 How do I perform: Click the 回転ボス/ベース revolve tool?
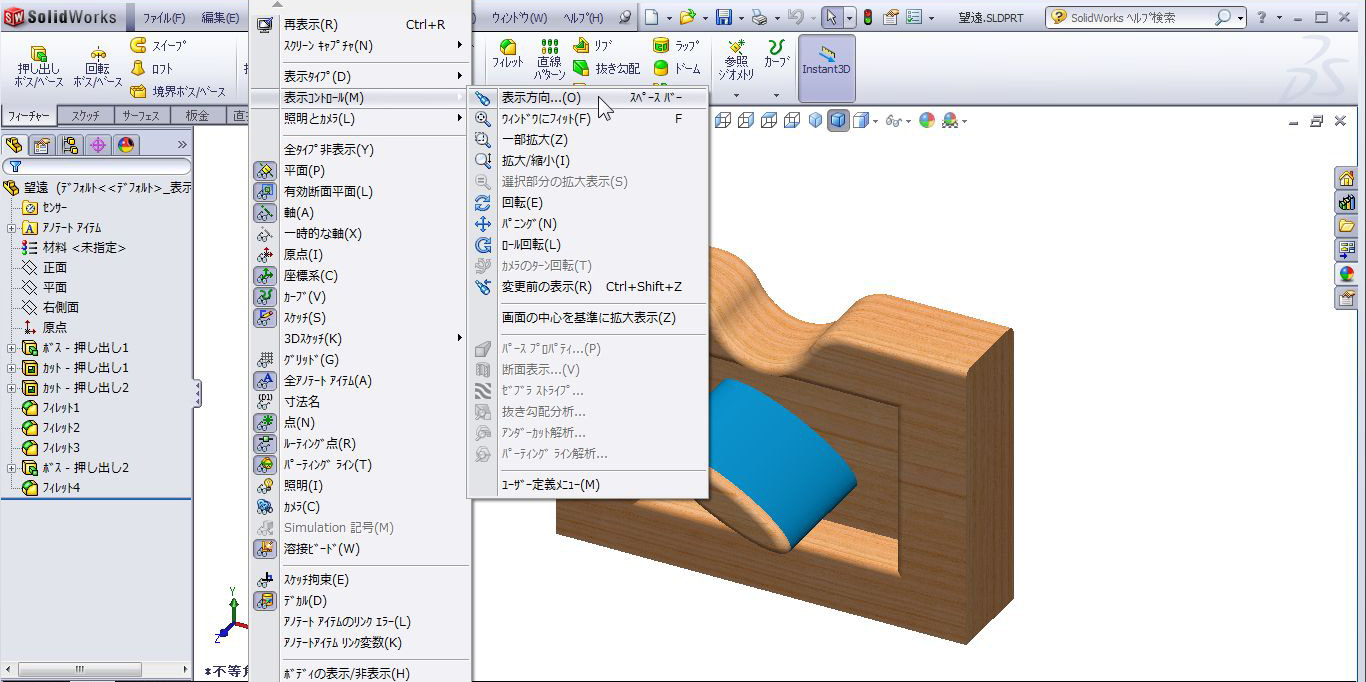pyautogui.click(x=98, y=67)
